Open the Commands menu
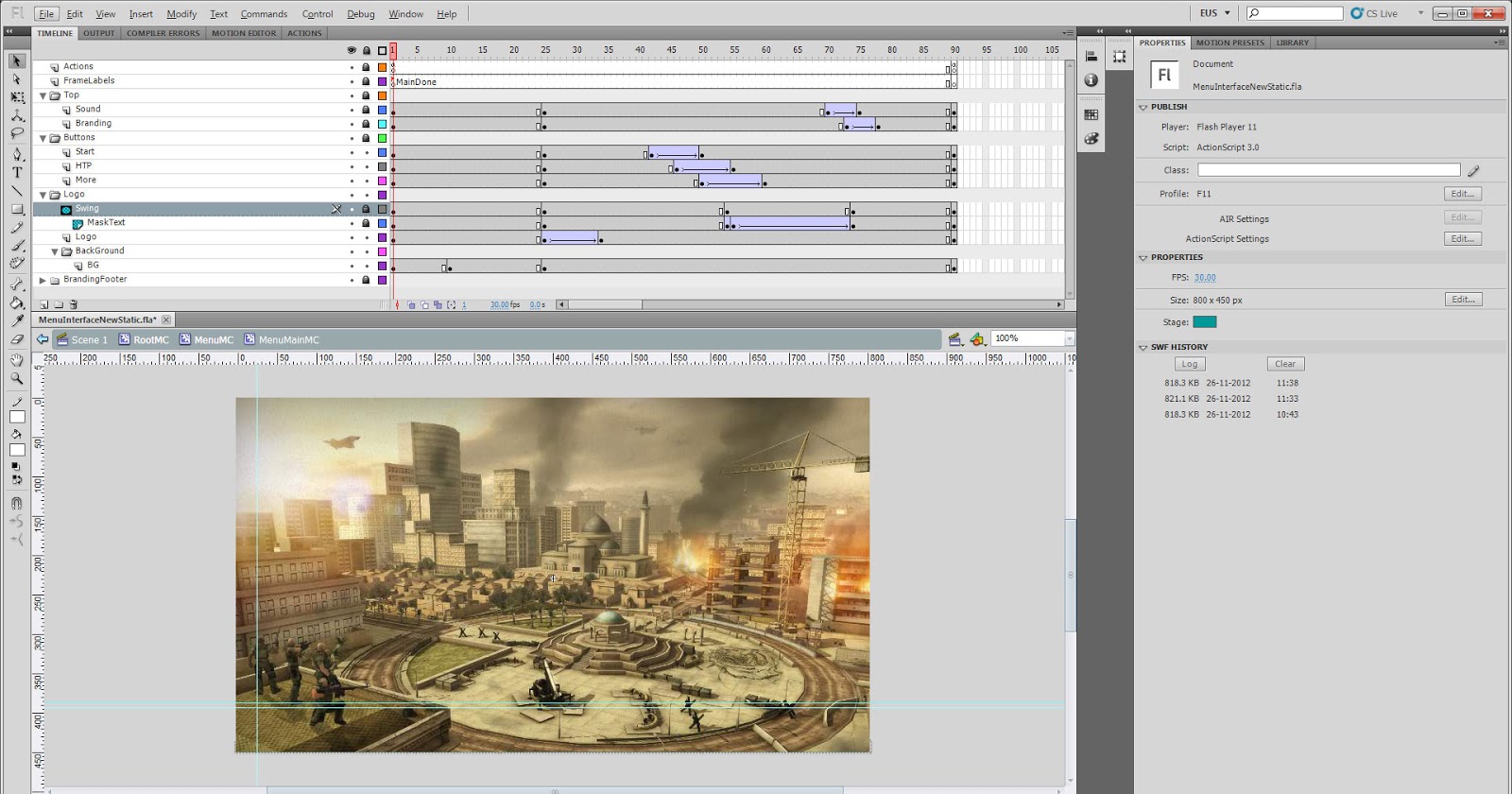 click(x=264, y=14)
